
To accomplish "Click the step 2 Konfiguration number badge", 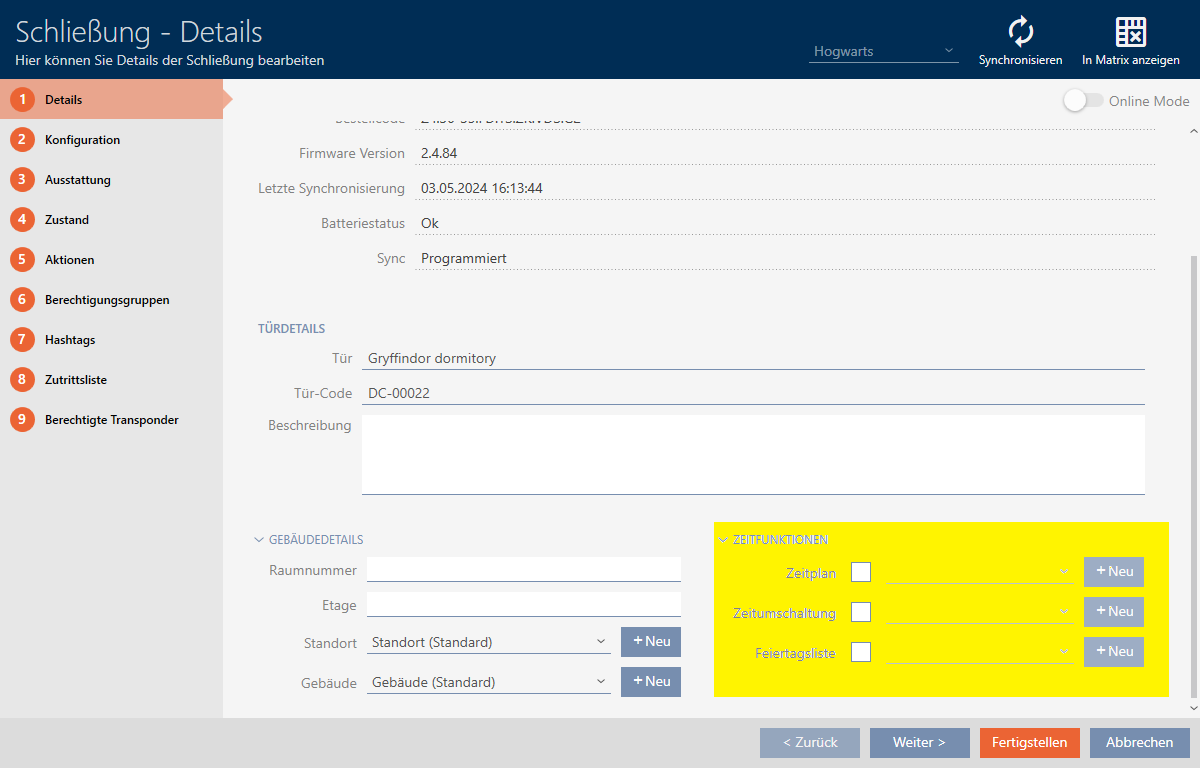I will tap(22, 140).
